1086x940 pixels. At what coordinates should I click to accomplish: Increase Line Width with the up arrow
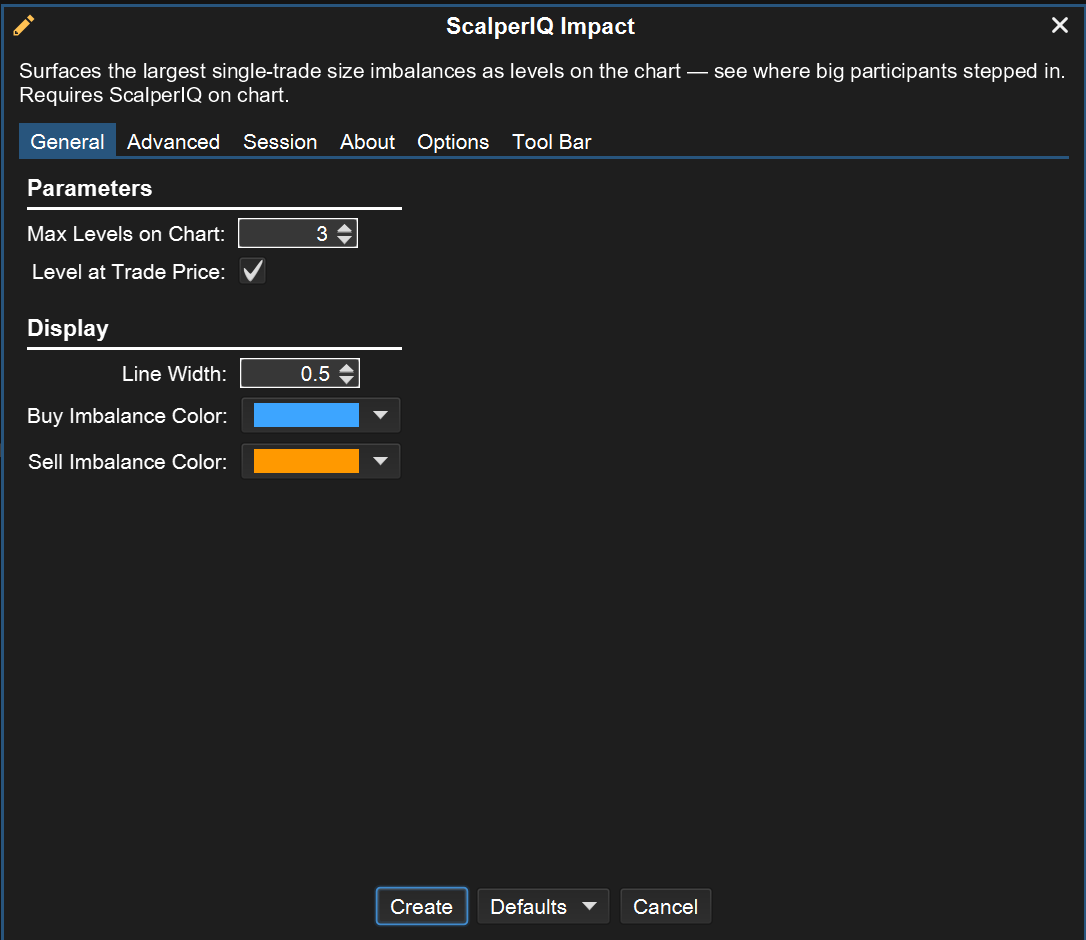tap(346, 367)
